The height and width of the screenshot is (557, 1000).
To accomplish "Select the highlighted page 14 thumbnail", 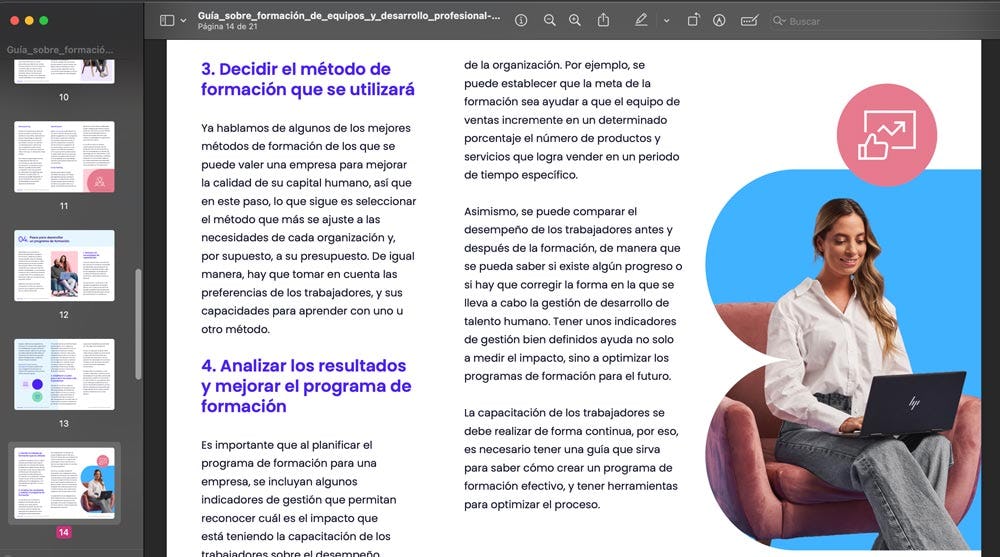I will tap(64, 483).
